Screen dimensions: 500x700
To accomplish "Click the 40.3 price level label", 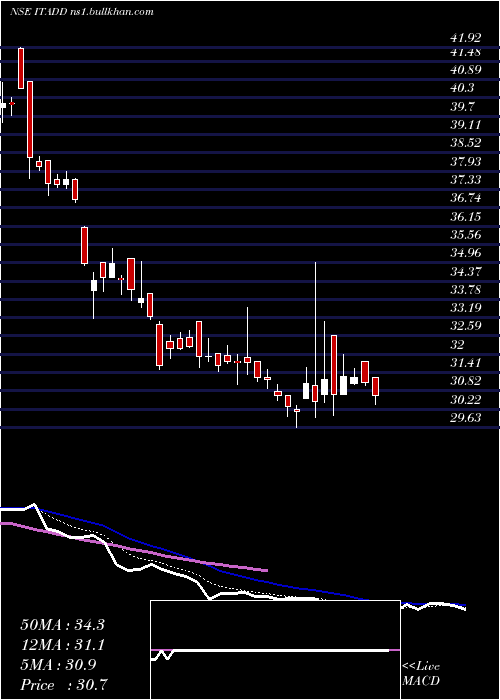I will click(x=462, y=88).
